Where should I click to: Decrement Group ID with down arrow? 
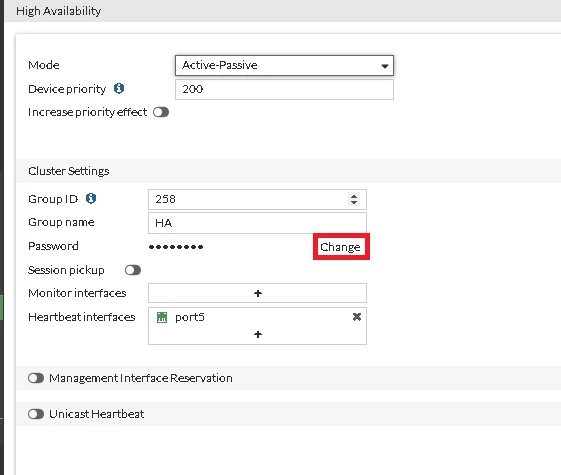click(x=354, y=202)
